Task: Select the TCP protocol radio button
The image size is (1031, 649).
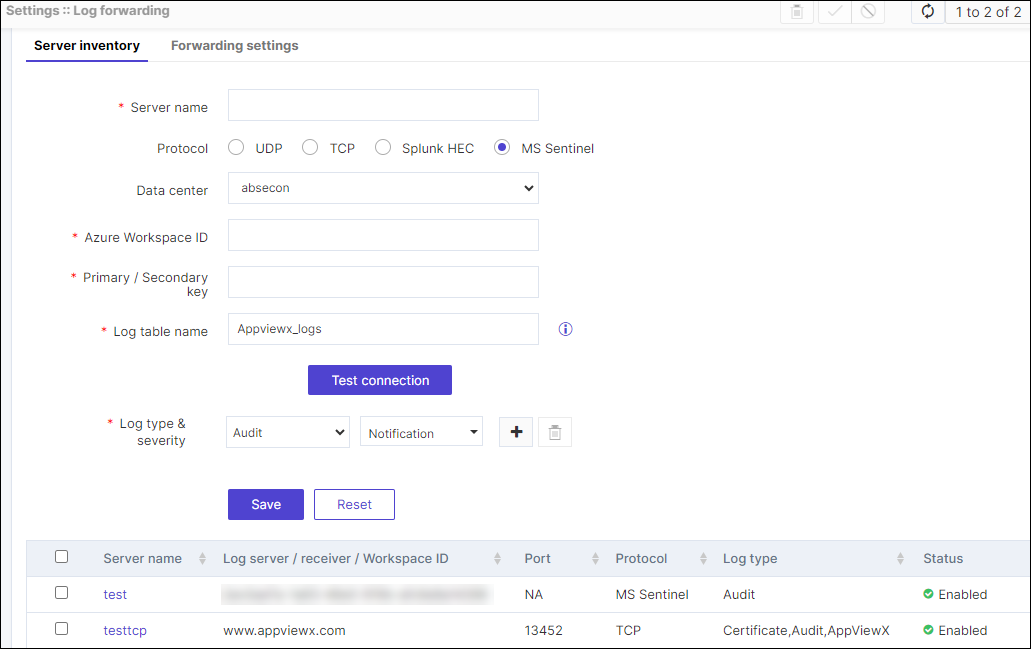Action: (x=310, y=147)
